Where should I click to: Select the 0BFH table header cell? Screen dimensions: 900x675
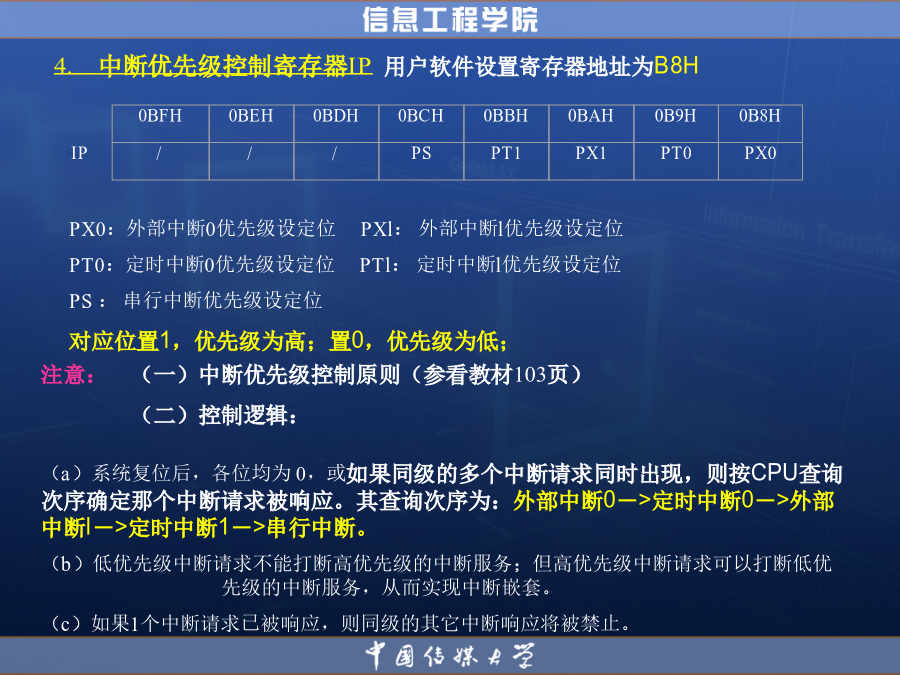tap(160, 117)
